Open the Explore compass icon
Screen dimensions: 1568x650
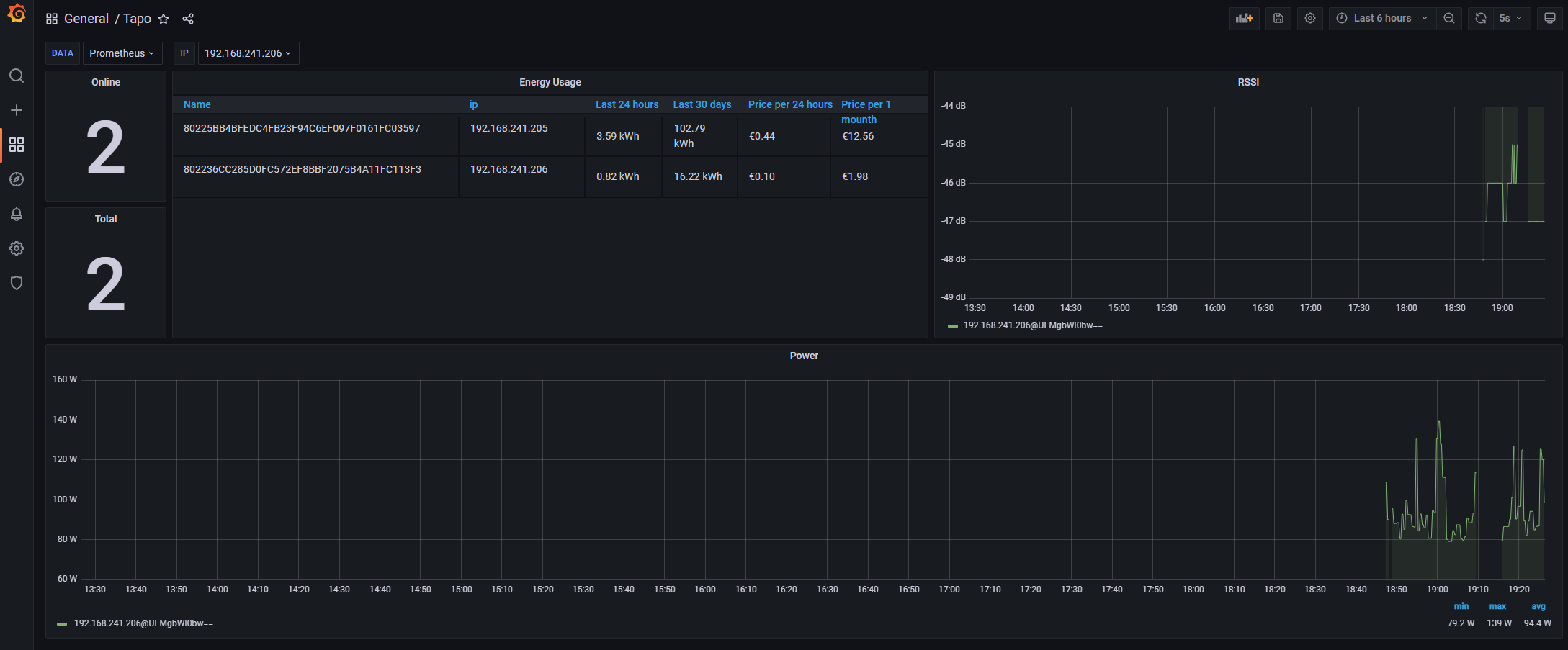click(x=17, y=179)
